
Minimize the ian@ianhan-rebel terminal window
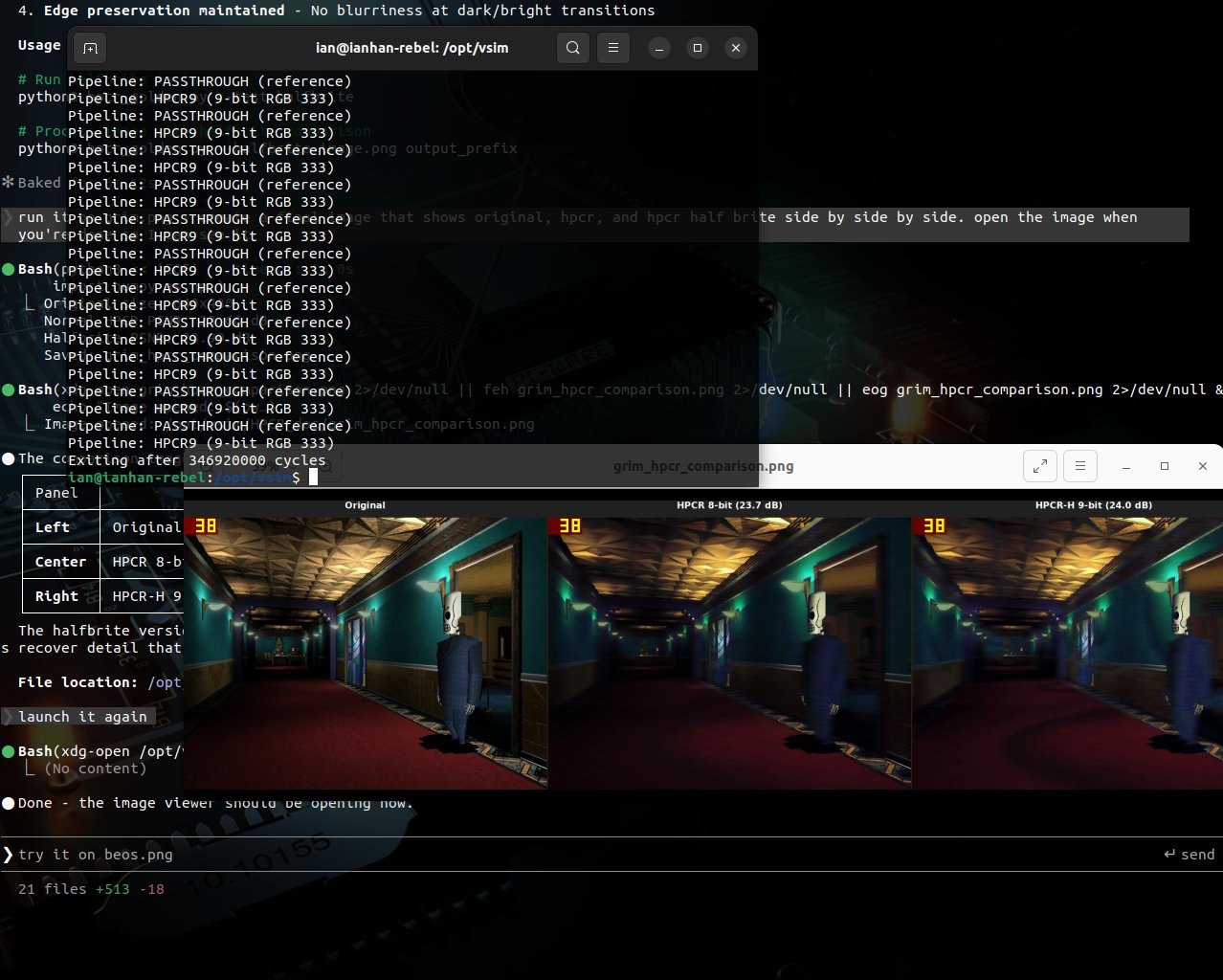coord(658,48)
